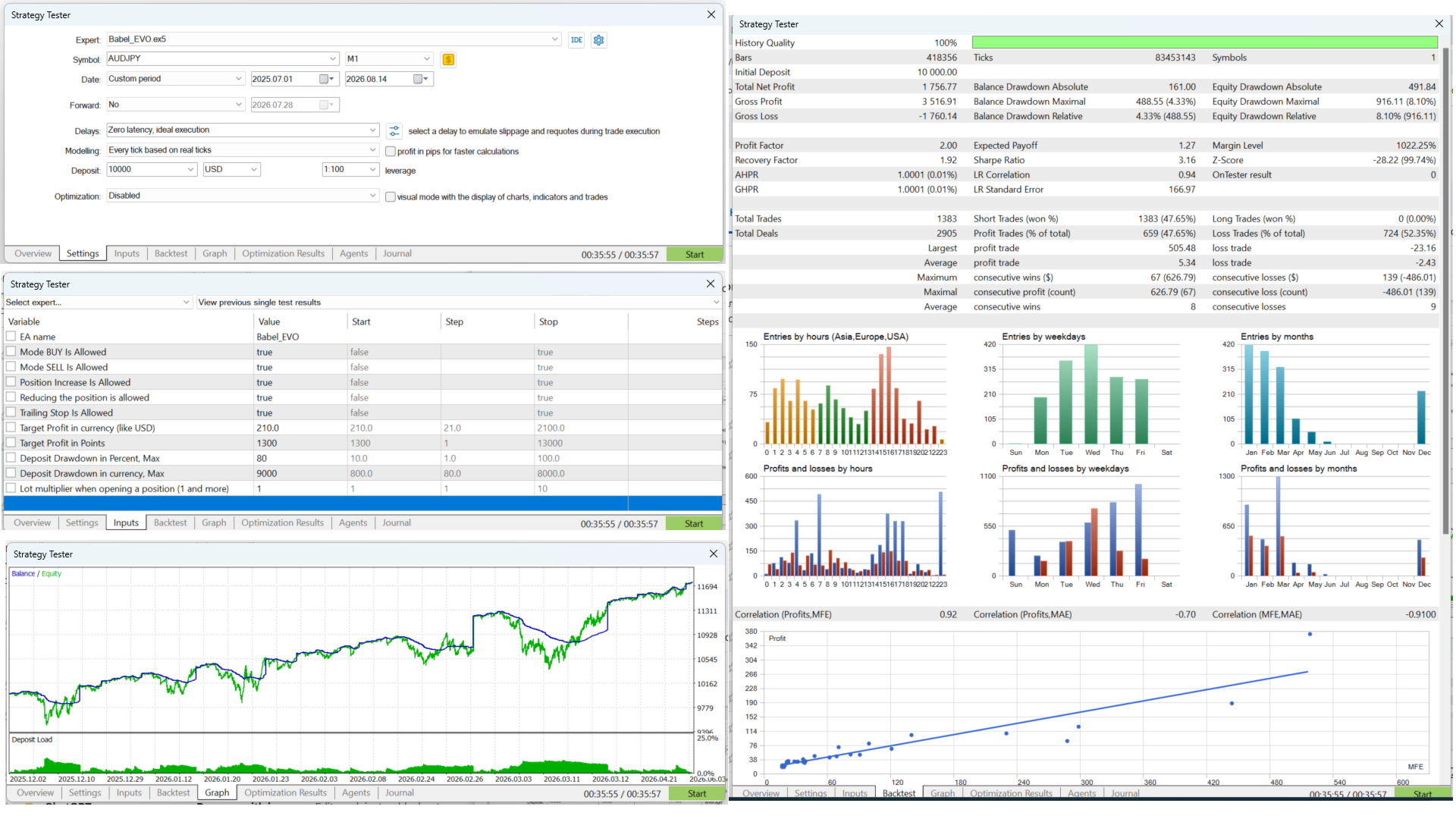1456x819 pixels.
Task: Open expert properties gear icon
Action: pyautogui.click(x=599, y=40)
